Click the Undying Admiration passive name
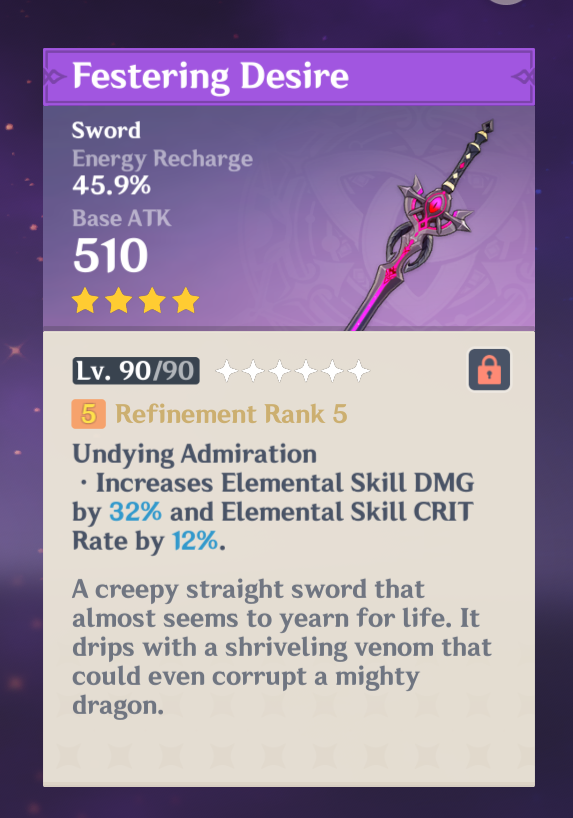573x818 pixels. click(194, 454)
